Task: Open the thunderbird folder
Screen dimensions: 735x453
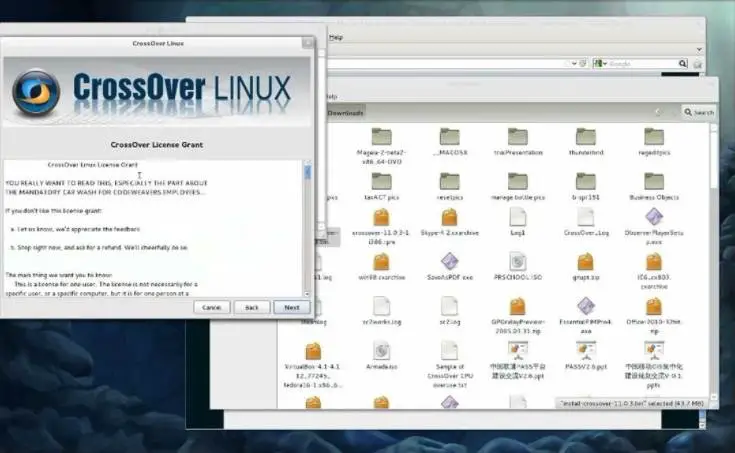Action: pyautogui.click(x=586, y=142)
